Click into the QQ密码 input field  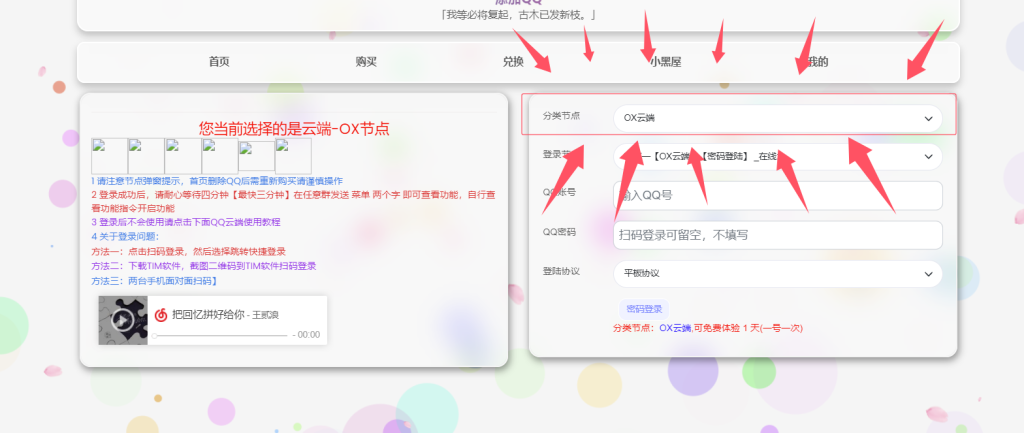tap(777, 235)
